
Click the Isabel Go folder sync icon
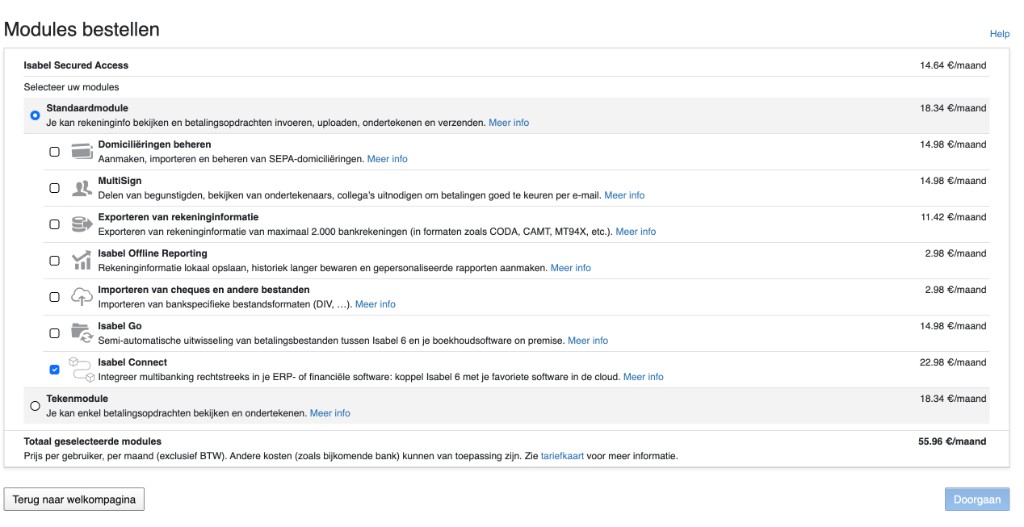pos(82,334)
